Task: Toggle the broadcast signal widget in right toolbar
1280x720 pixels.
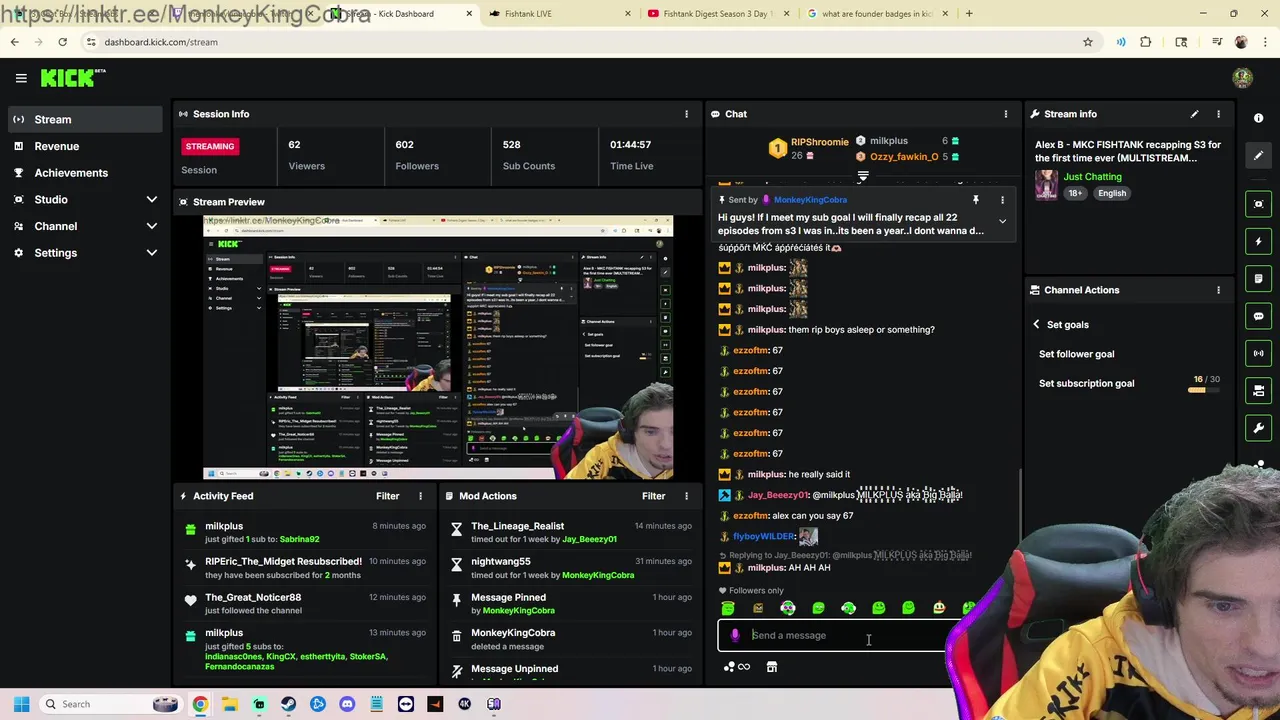Action: tap(1258, 353)
